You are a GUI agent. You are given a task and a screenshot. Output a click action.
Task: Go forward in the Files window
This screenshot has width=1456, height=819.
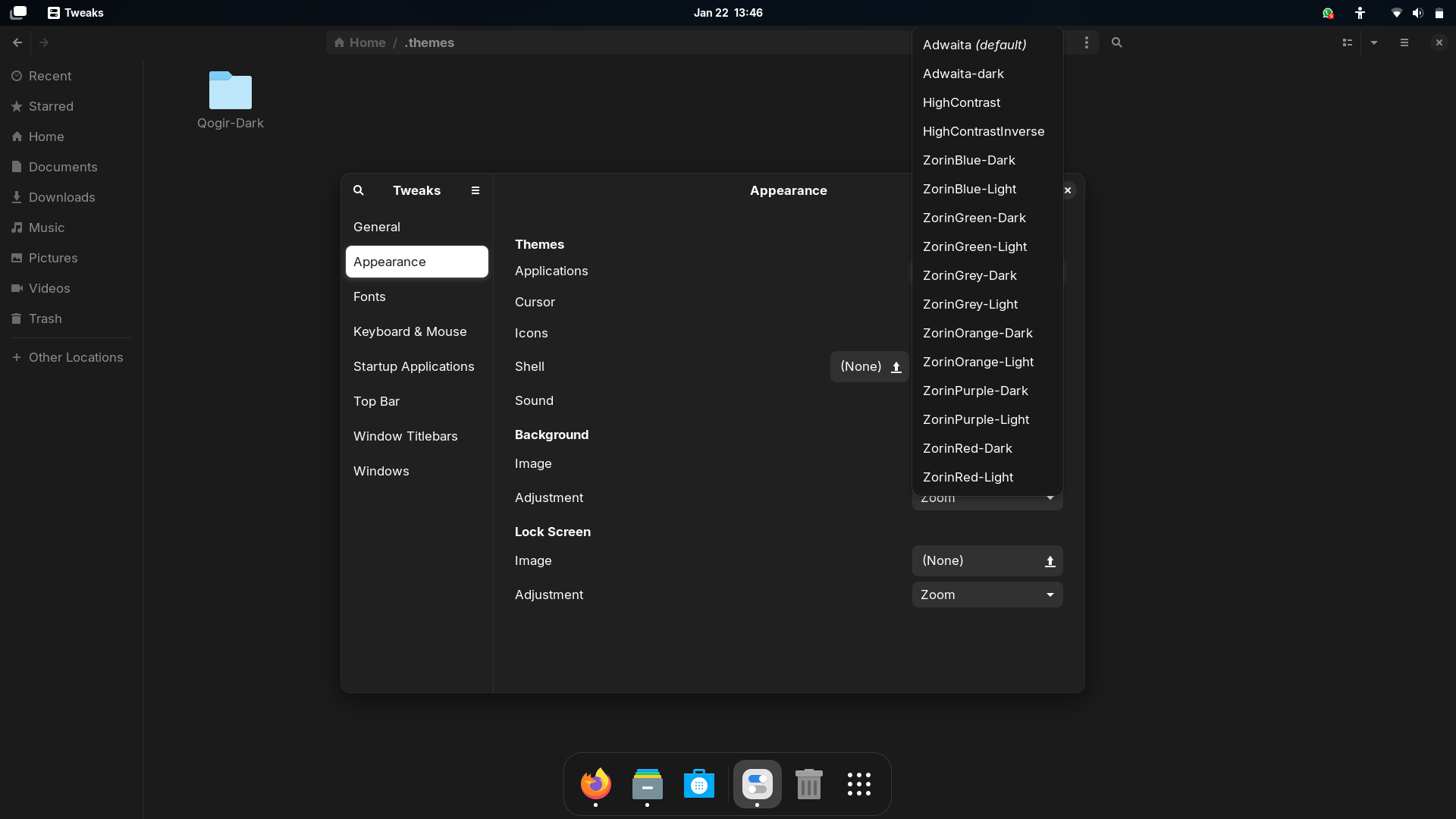pos(44,42)
